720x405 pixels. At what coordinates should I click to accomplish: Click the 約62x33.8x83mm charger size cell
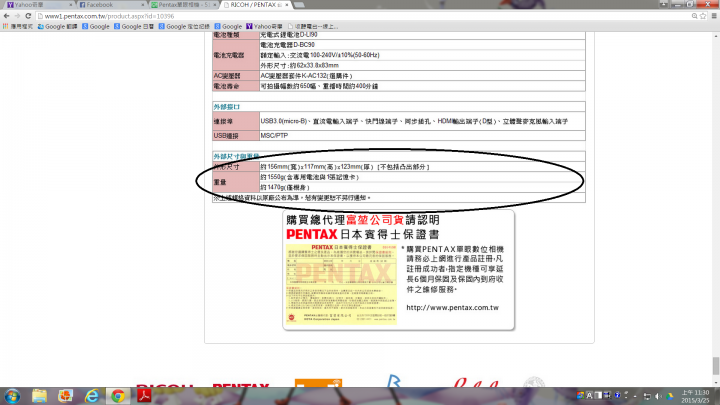[x=422, y=65]
